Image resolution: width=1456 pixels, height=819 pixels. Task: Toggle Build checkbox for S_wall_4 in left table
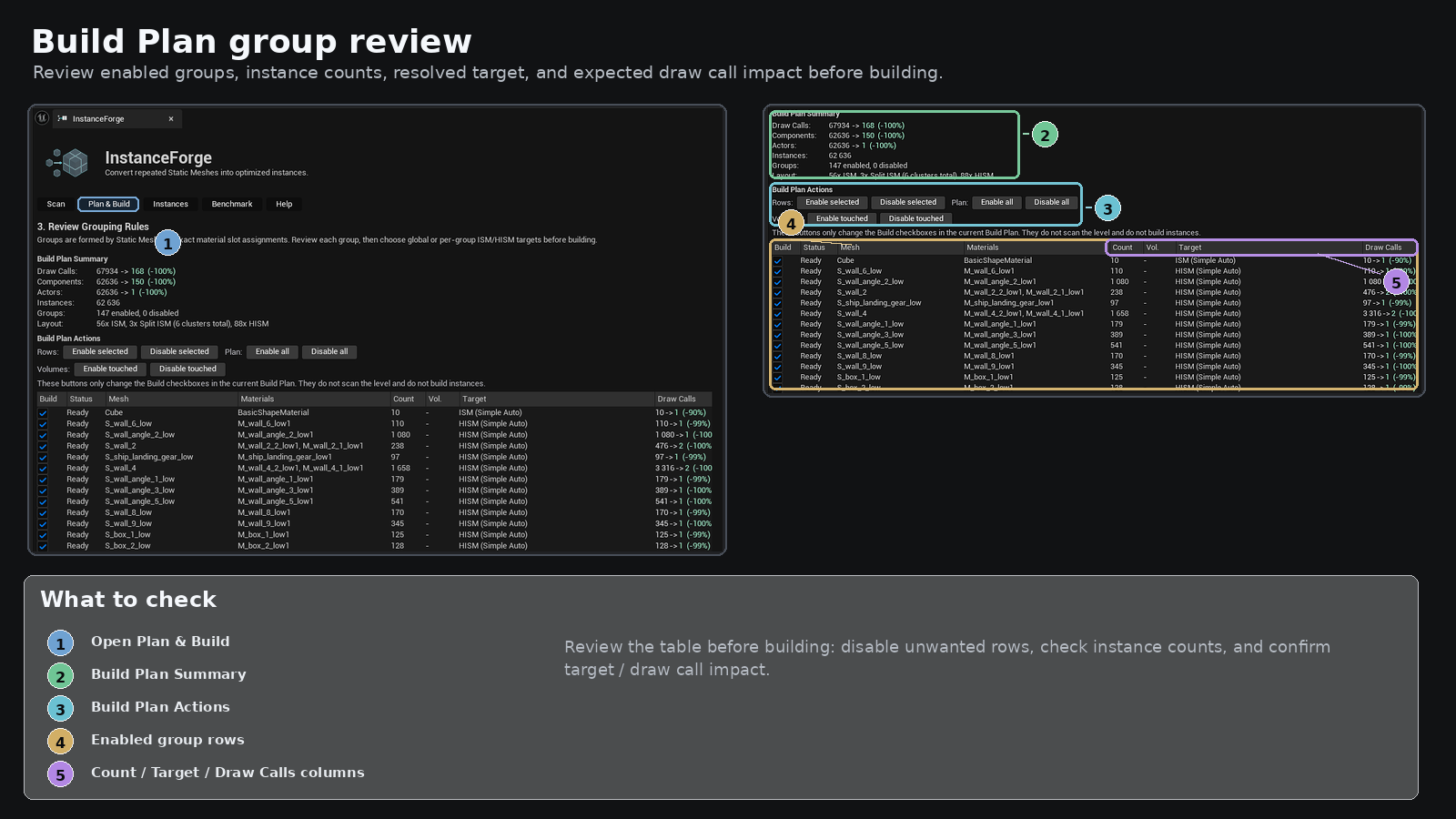pyautogui.click(x=43, y=469)
